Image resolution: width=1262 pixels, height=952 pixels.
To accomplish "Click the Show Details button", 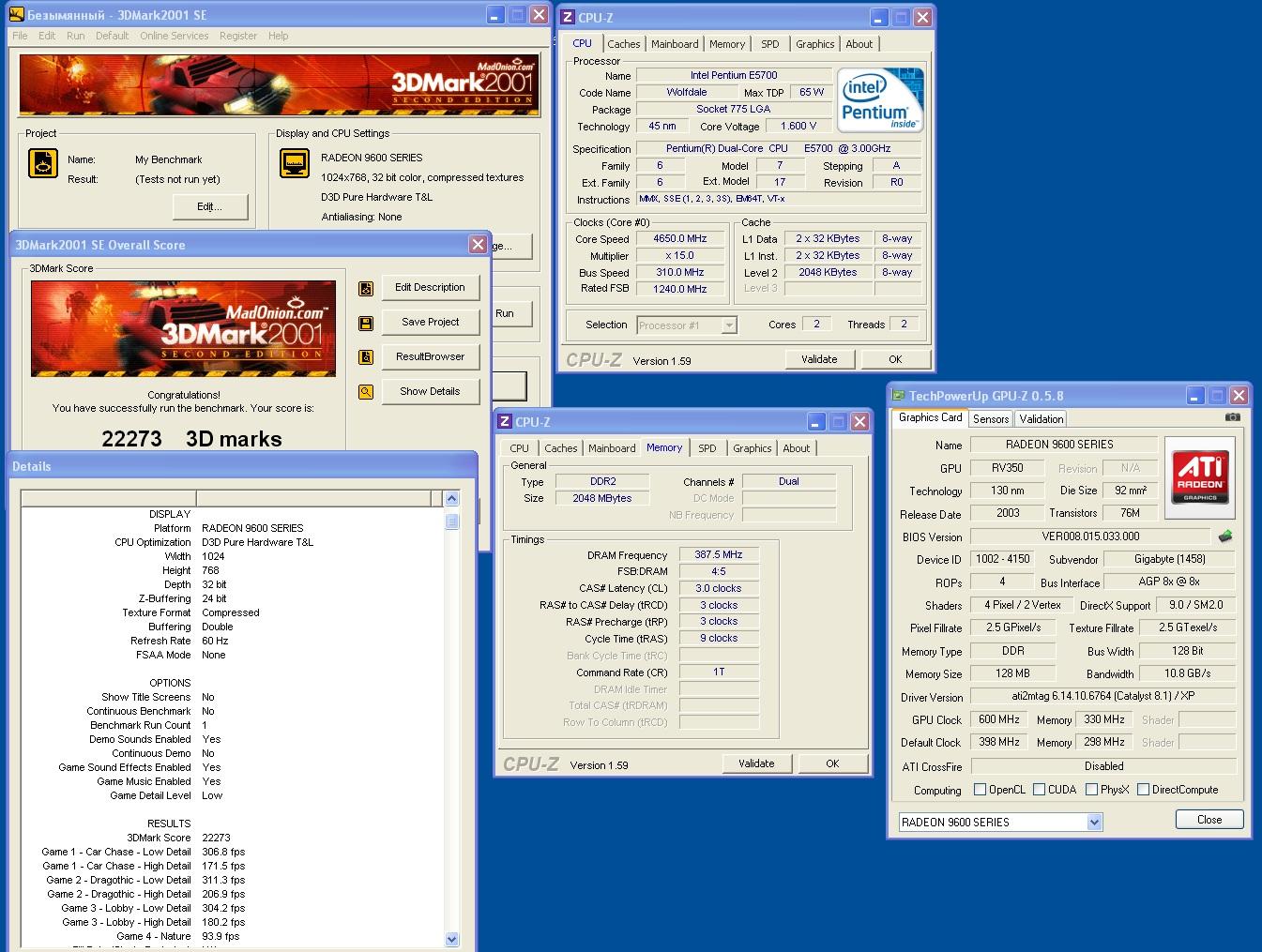I will (x=430, y=392).
